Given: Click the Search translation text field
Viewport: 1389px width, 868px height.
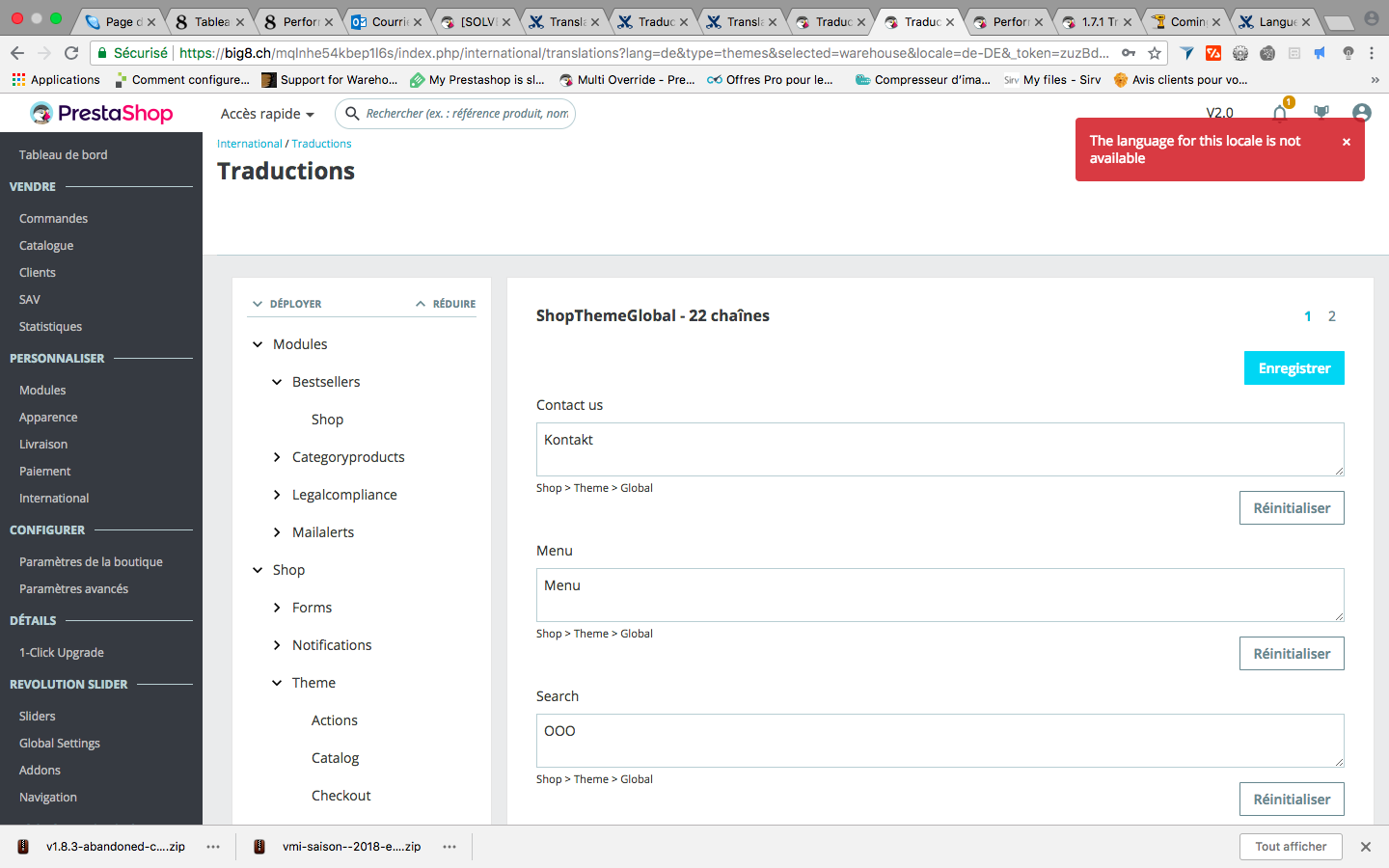Looking at the screenshot, I should [940, 741].
